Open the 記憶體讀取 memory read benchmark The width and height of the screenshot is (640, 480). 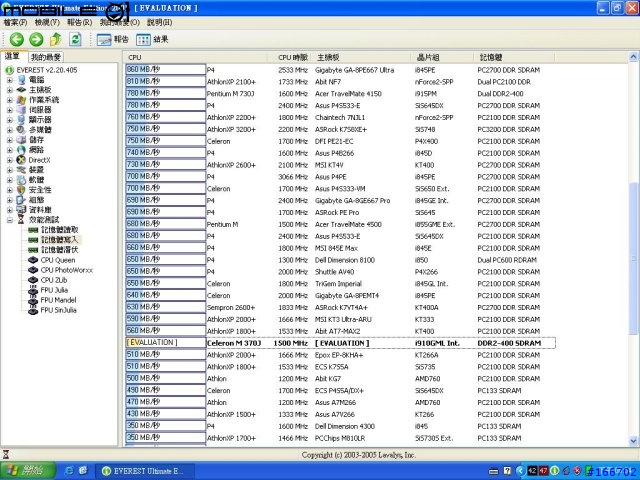[53, 230]
